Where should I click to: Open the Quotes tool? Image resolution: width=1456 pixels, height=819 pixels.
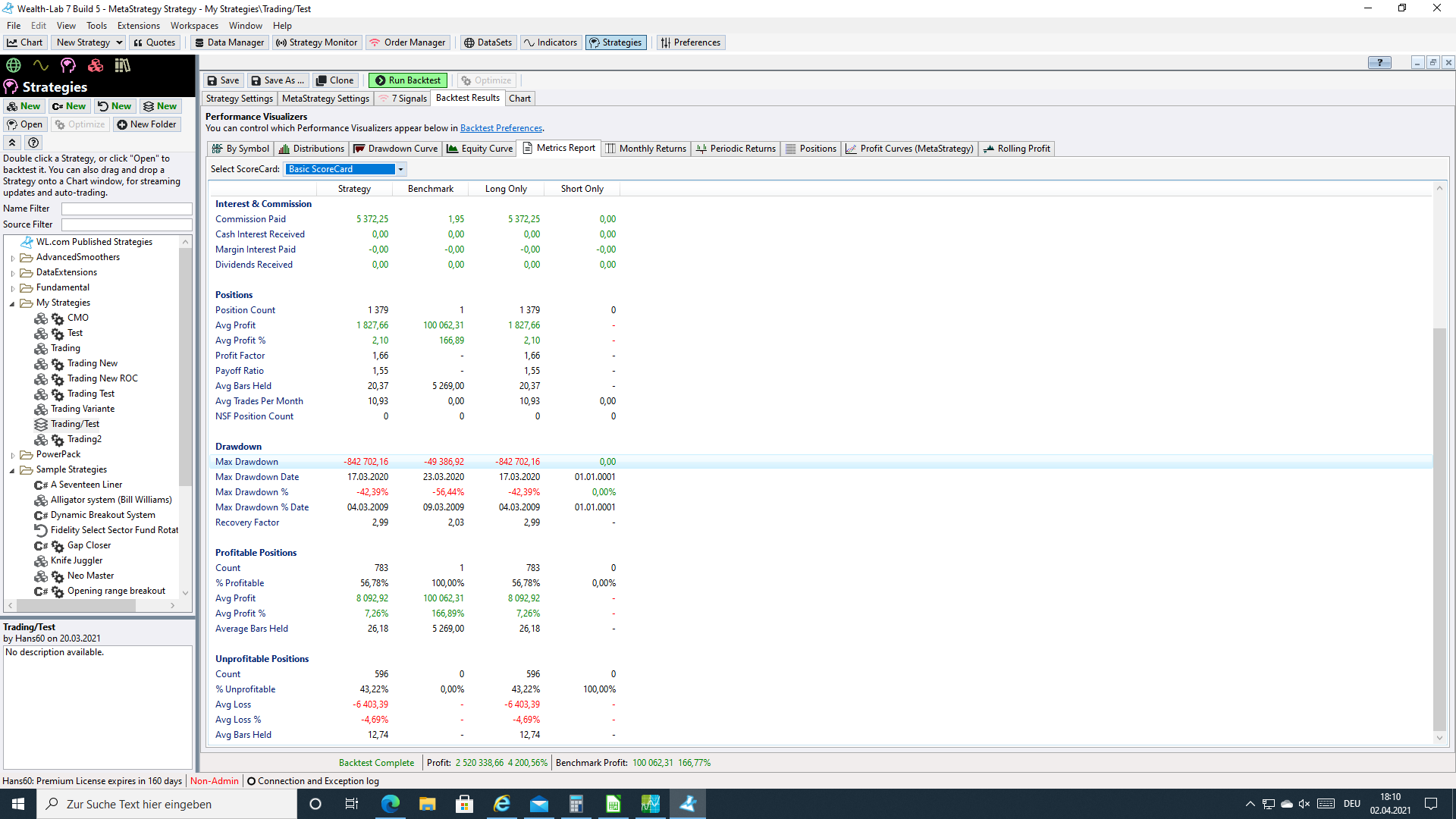[155, 42]
